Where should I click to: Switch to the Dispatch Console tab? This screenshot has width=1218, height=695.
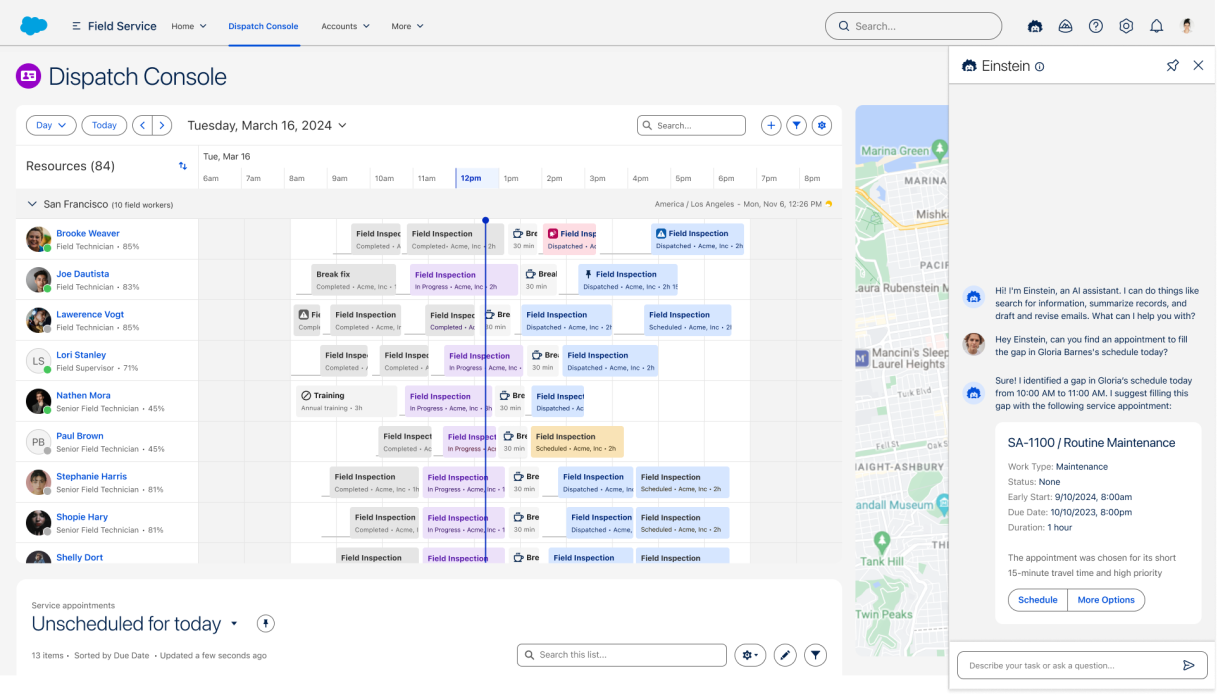pos(263,26)
